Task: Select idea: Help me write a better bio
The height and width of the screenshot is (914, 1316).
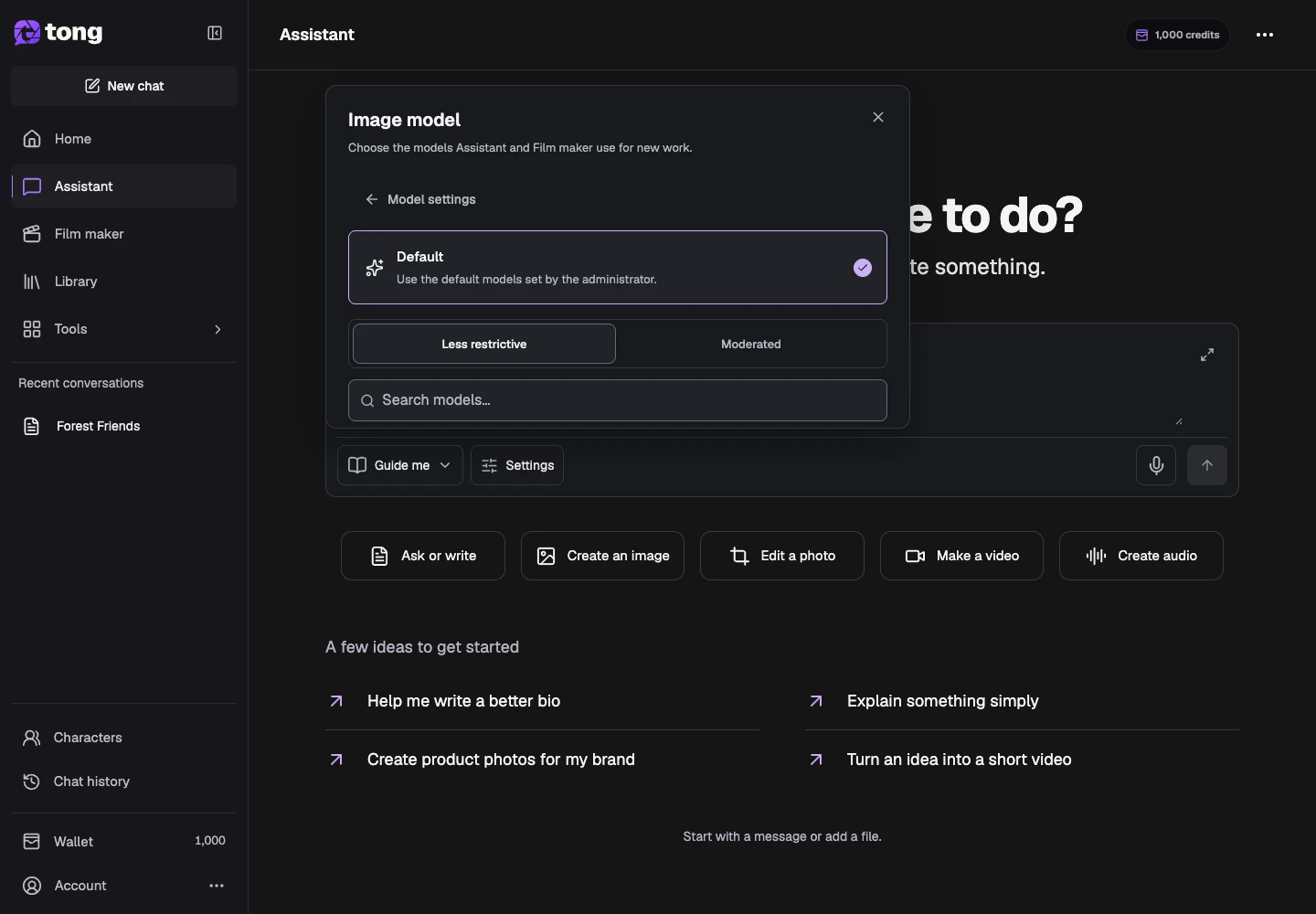Action: tap(542, 701)
